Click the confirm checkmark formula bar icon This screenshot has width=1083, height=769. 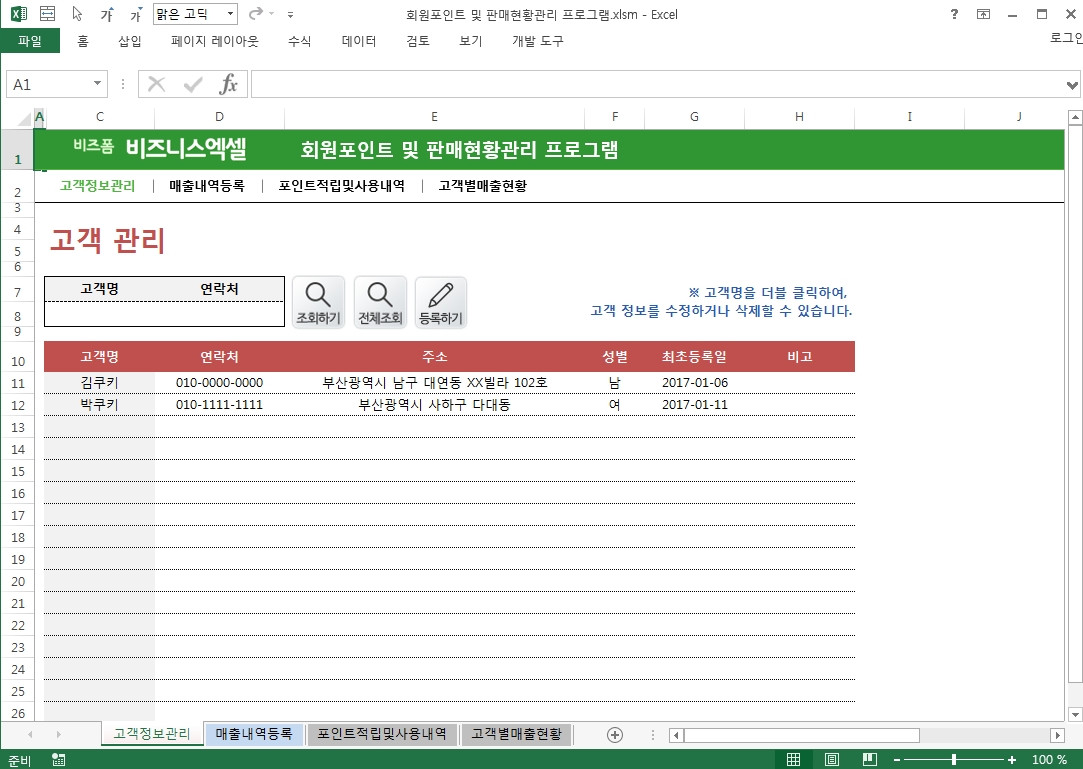(193, 84)
